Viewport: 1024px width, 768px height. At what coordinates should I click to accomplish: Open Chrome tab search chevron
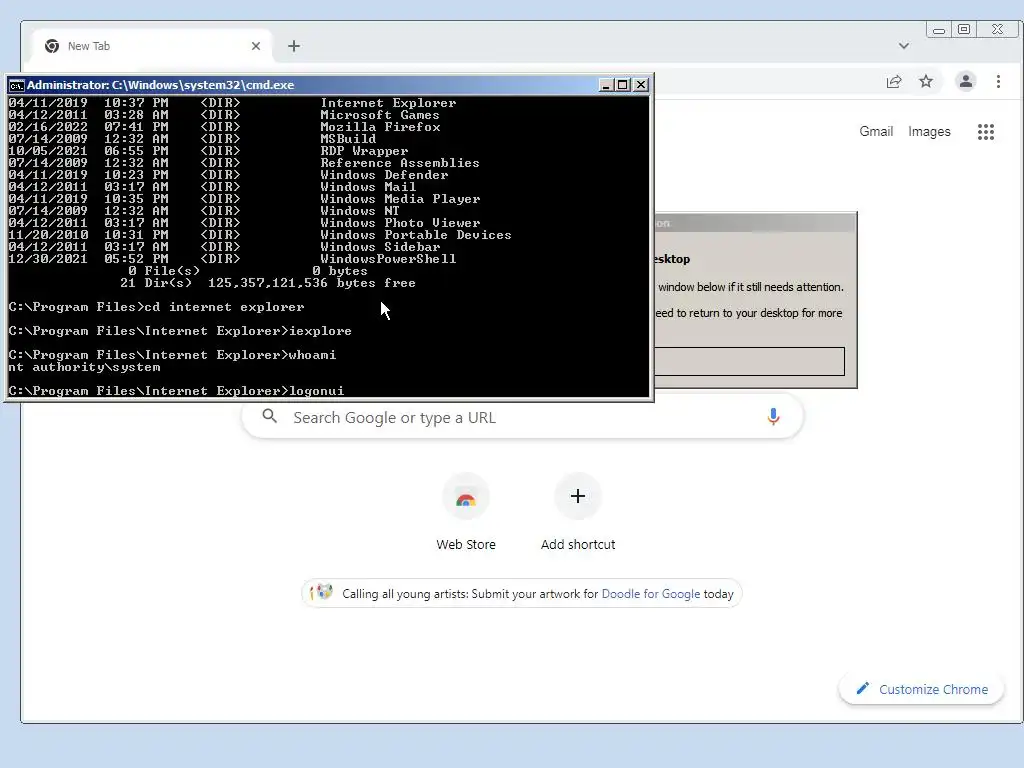click(904, 46)
